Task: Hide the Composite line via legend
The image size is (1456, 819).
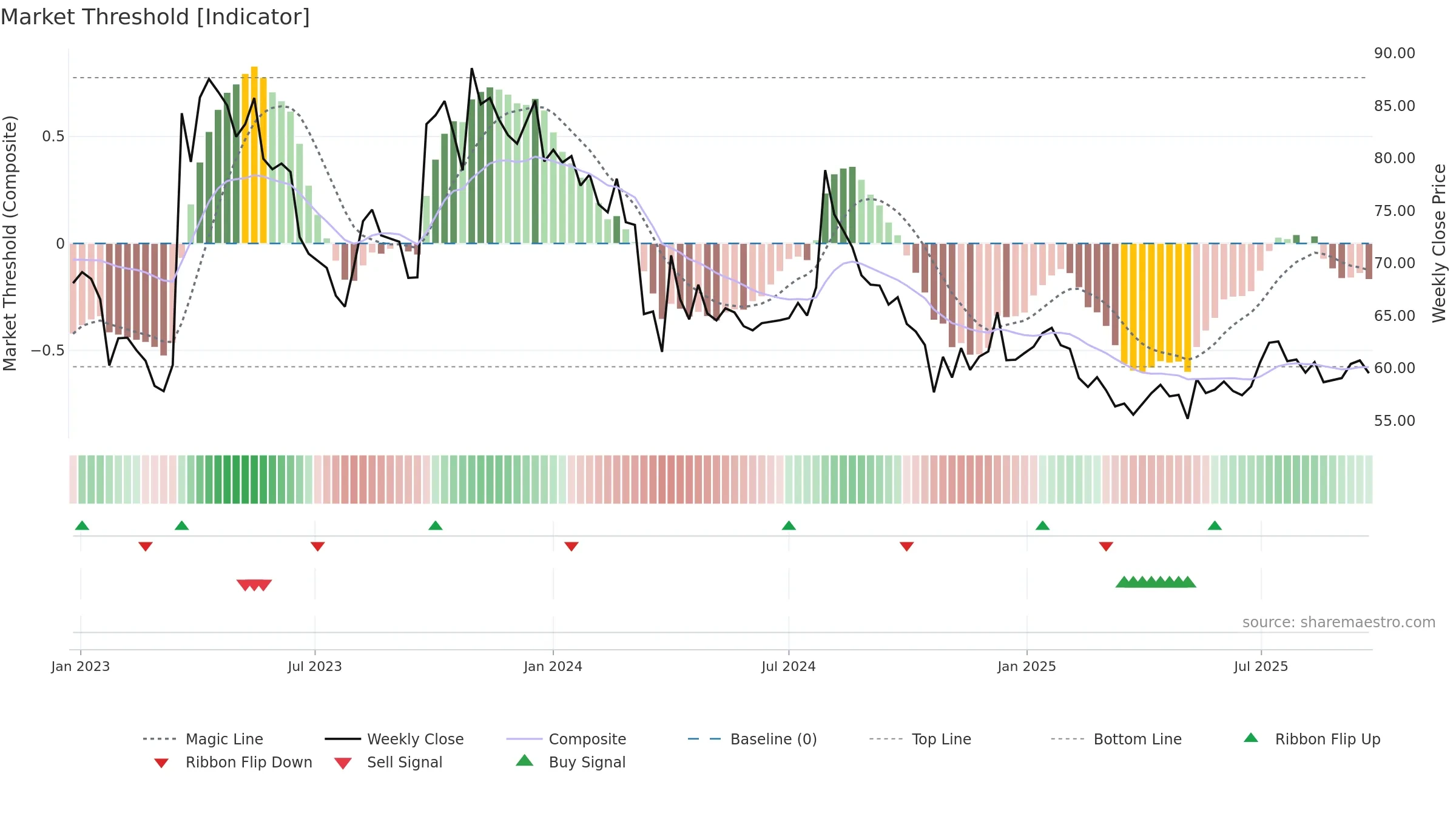Action: click(x=566, y=739)
